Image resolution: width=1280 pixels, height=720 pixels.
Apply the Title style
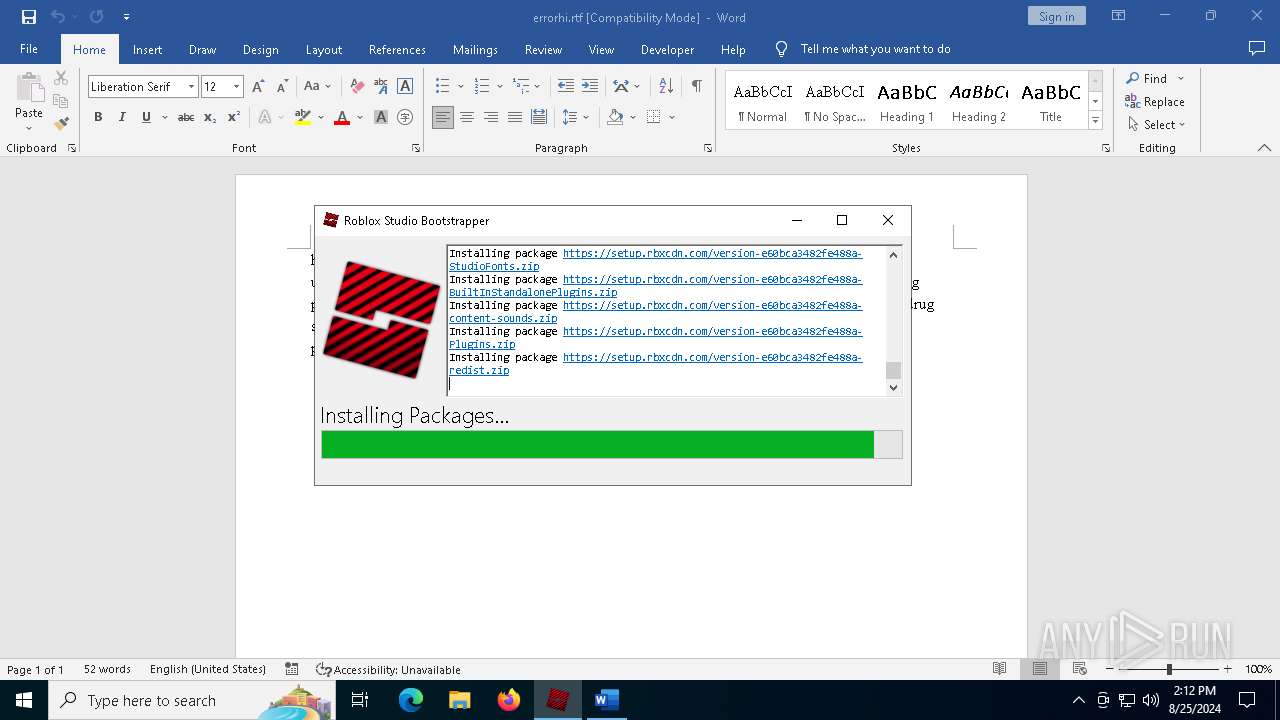[1051, 101]
